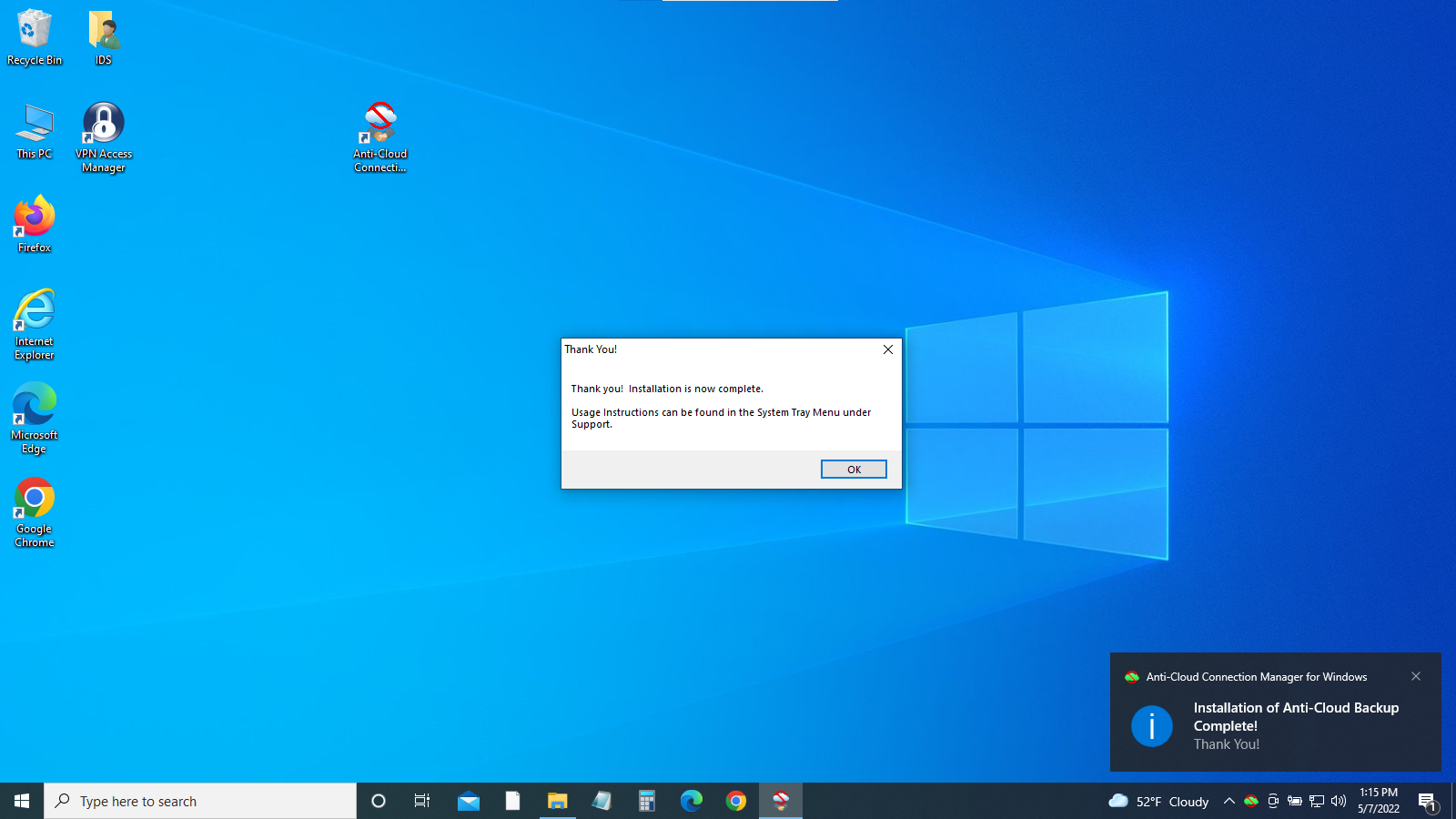Screen dimensions: 1456x819
Task: Open Cortana from the taskbar
Action: [x=379, y=801]
